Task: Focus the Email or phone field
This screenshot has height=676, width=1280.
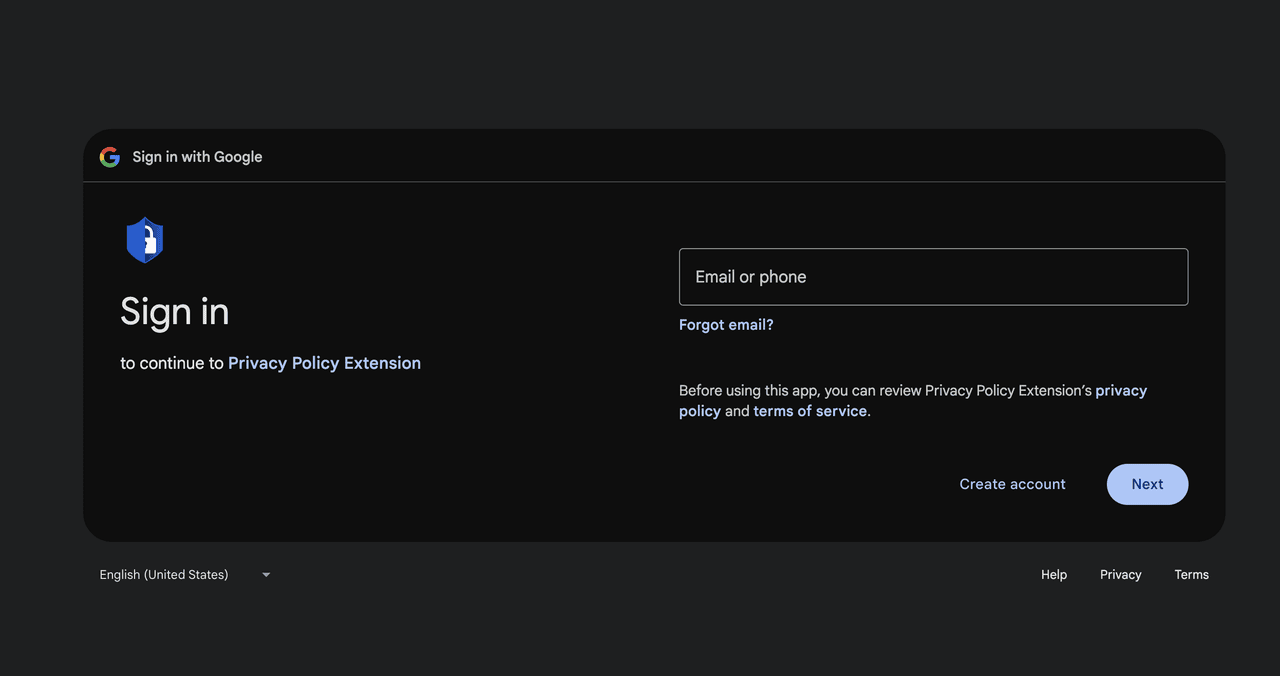Action: tap(933, 277)
